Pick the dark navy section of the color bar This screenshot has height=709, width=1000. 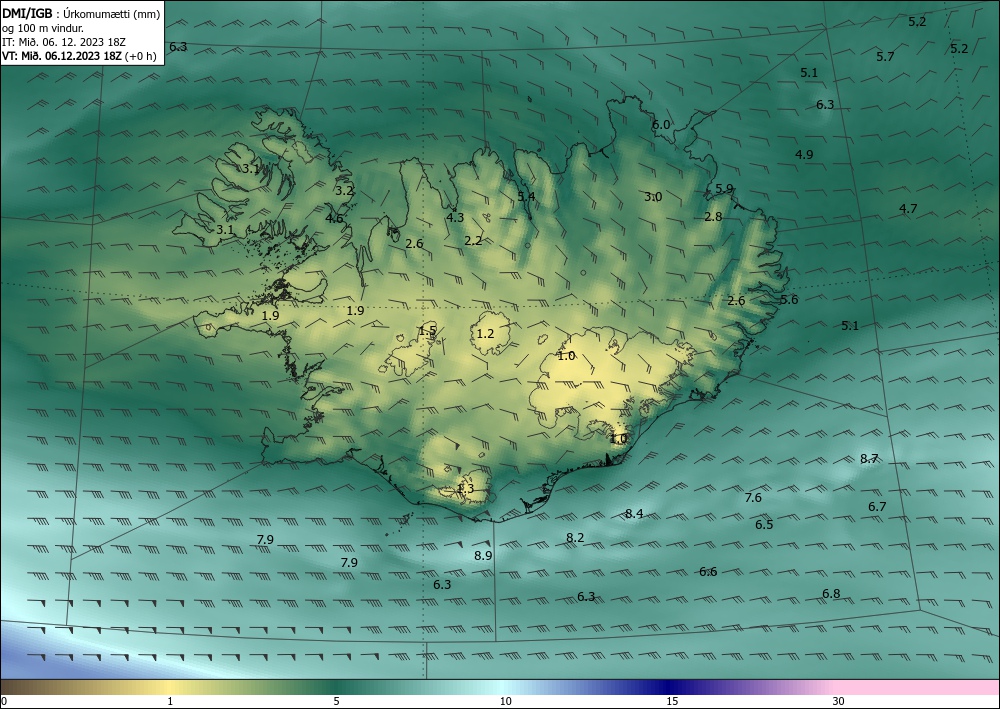[x=666, y=687]
